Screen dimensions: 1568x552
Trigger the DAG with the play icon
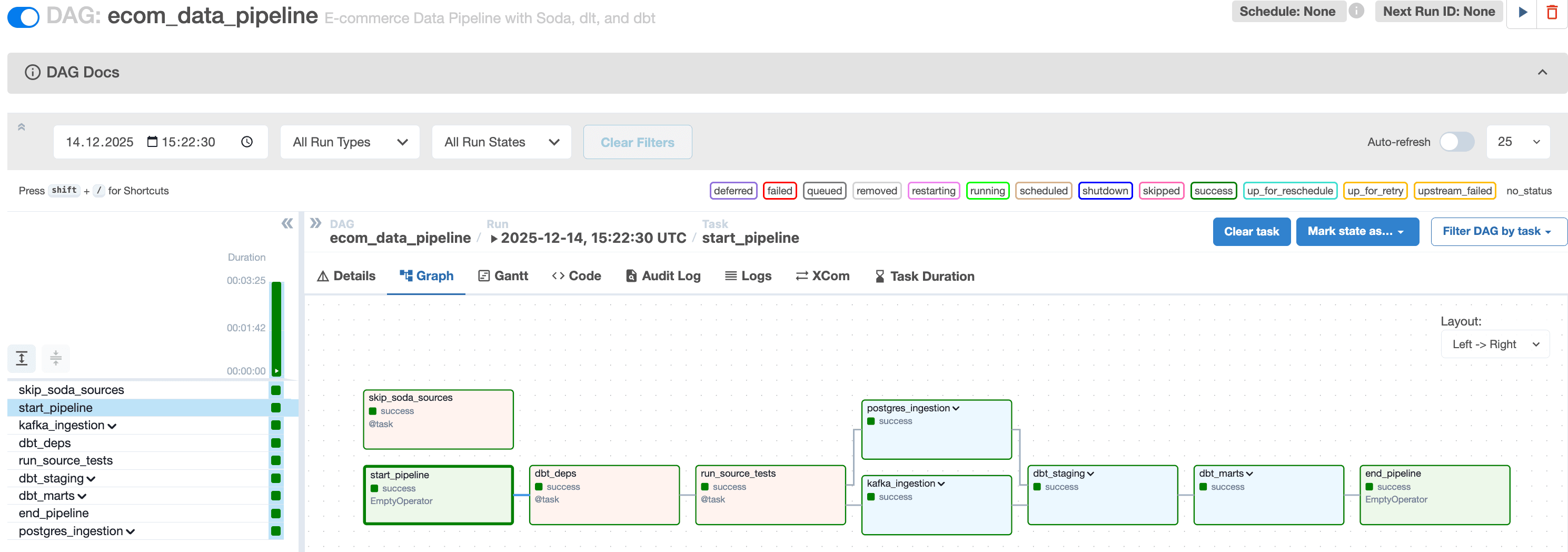click(1523, 12)
